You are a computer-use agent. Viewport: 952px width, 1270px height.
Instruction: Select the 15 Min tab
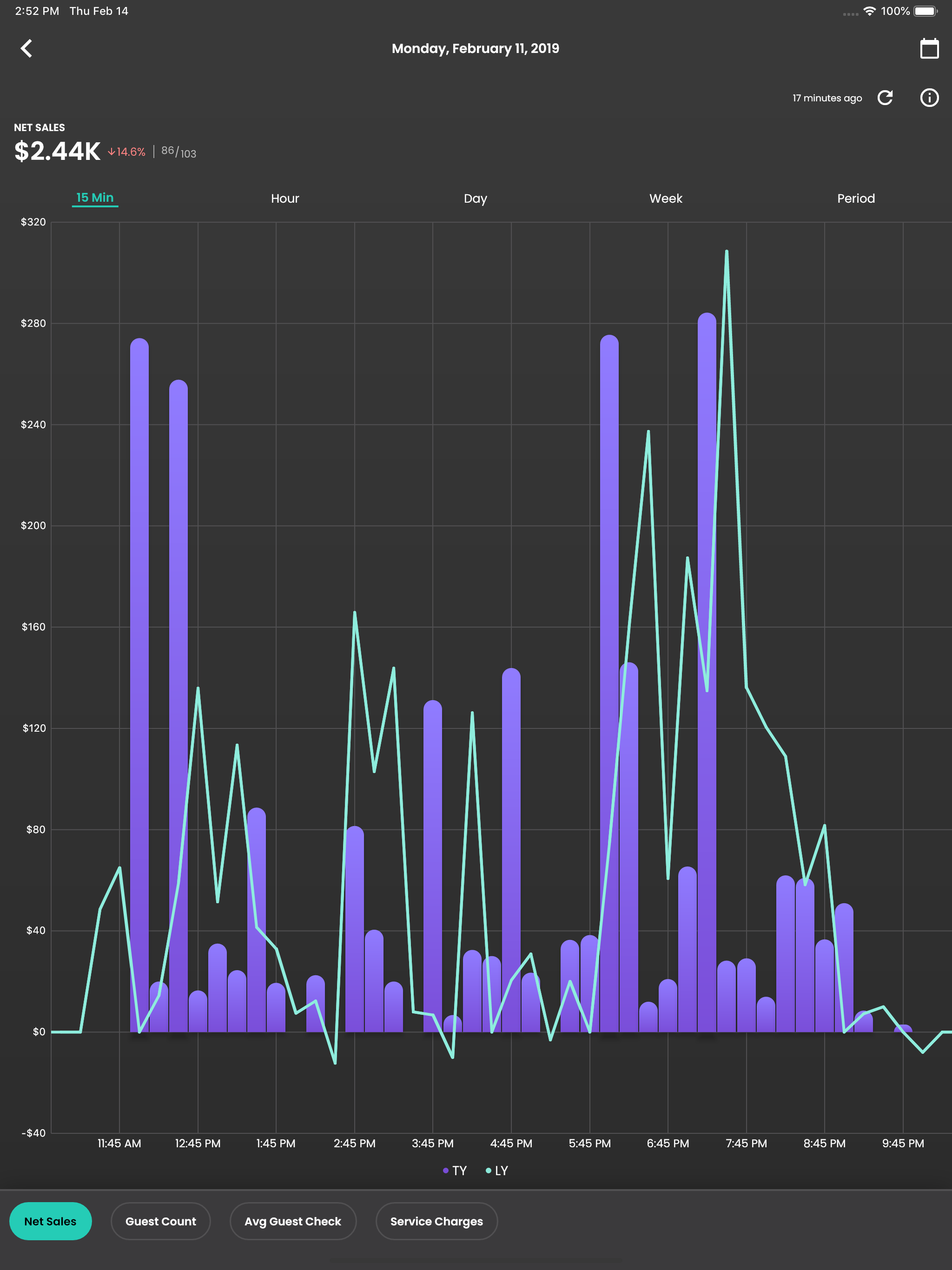click(95, 198)
